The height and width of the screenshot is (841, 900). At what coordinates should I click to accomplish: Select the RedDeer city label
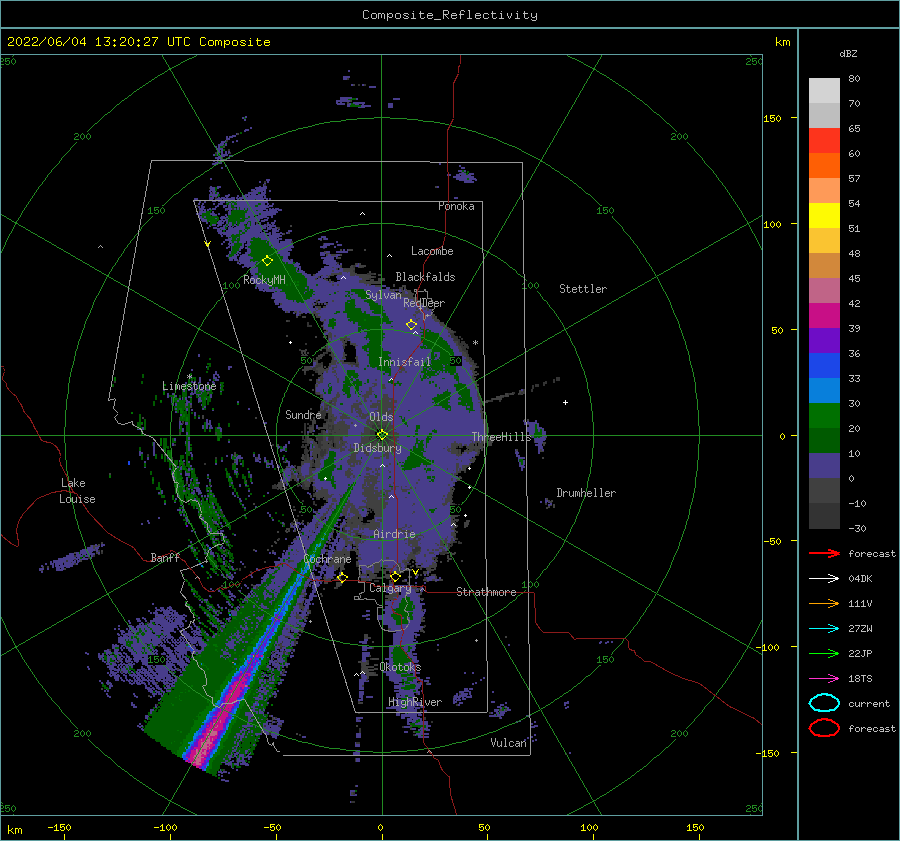[424, 303]
